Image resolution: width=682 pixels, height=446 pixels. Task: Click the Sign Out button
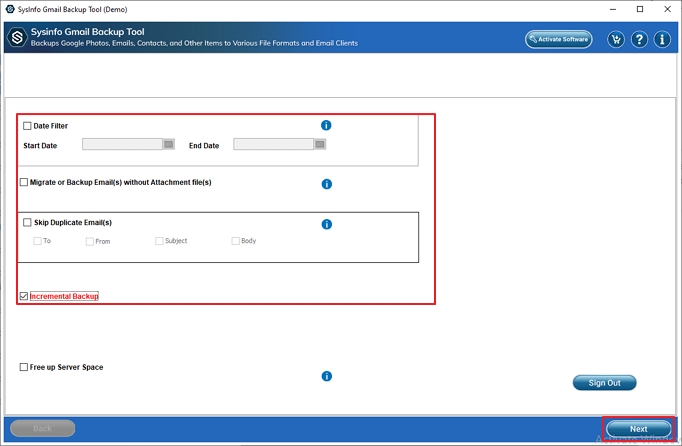(x=604, y=383)
